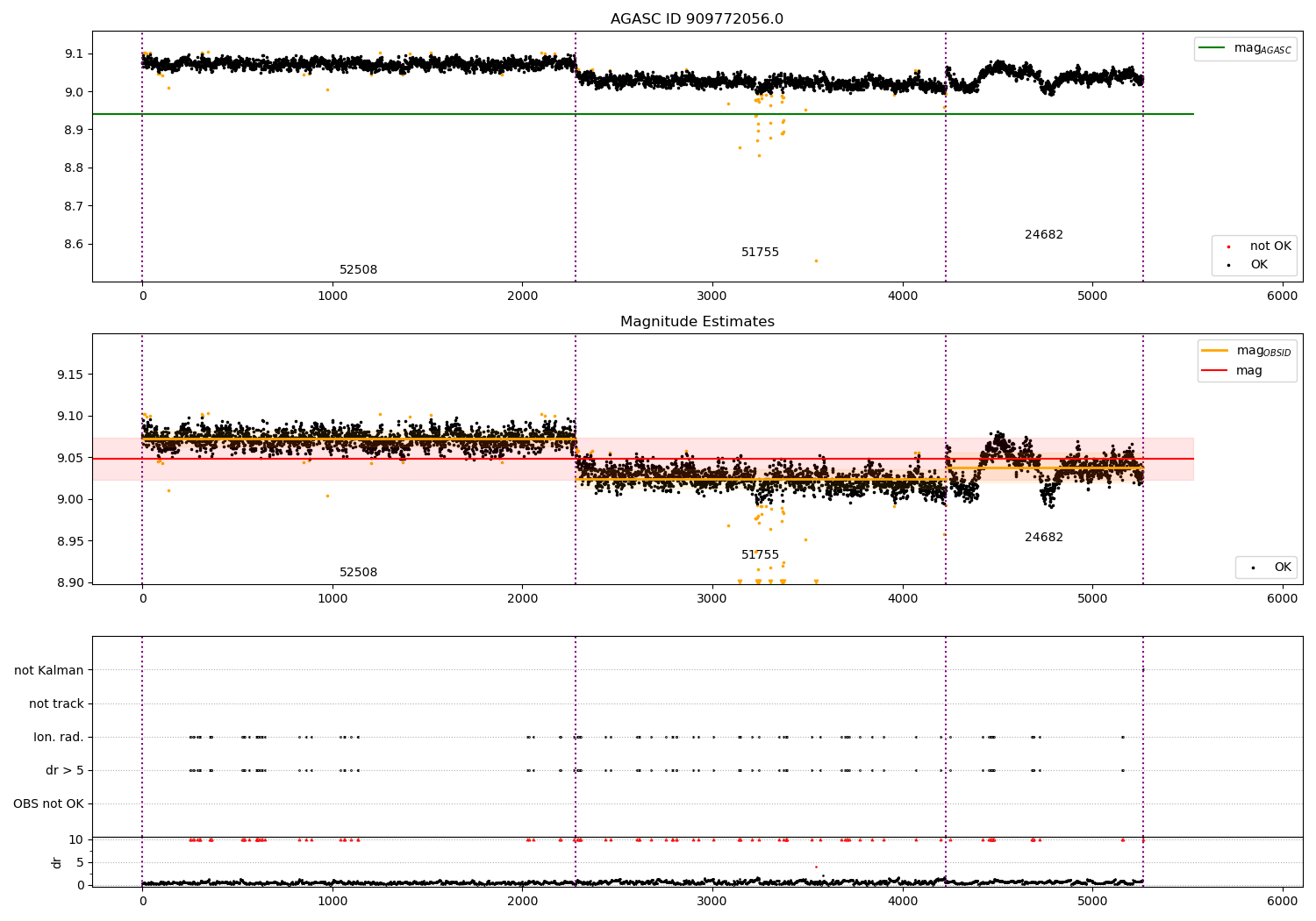This screenshot has width=1316, height=921.
Task: Click the 9.15 y-tick label in middle plot
Action: point(70,375)
